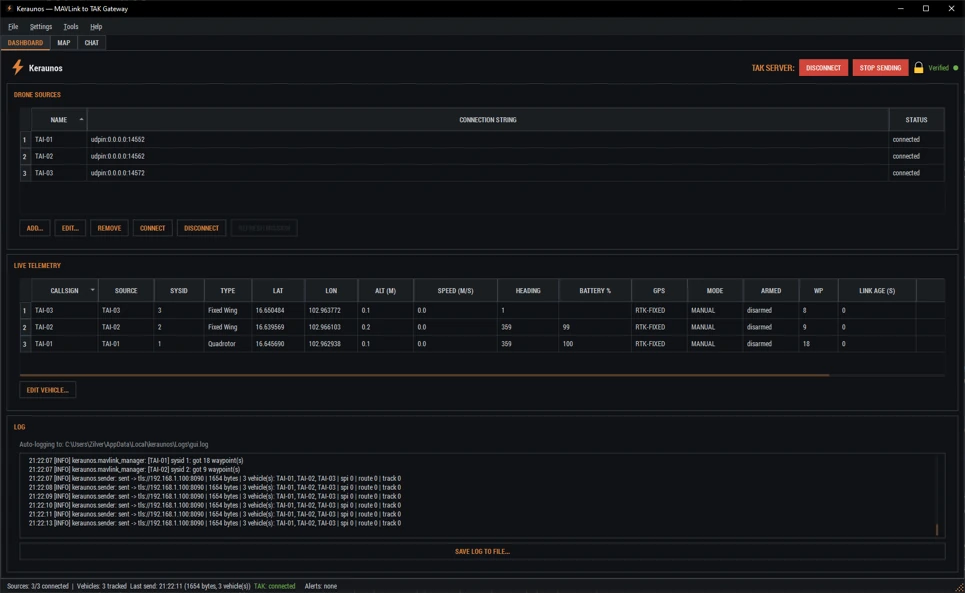Sort drone sources by Connection String header
The width and height of the screenshot is (965, 593).
pyautogui.click(x=487, y=119)
